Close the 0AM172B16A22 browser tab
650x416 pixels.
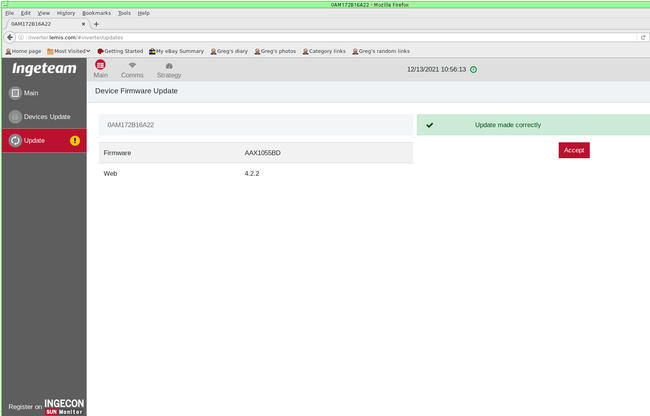pos(84,24)
